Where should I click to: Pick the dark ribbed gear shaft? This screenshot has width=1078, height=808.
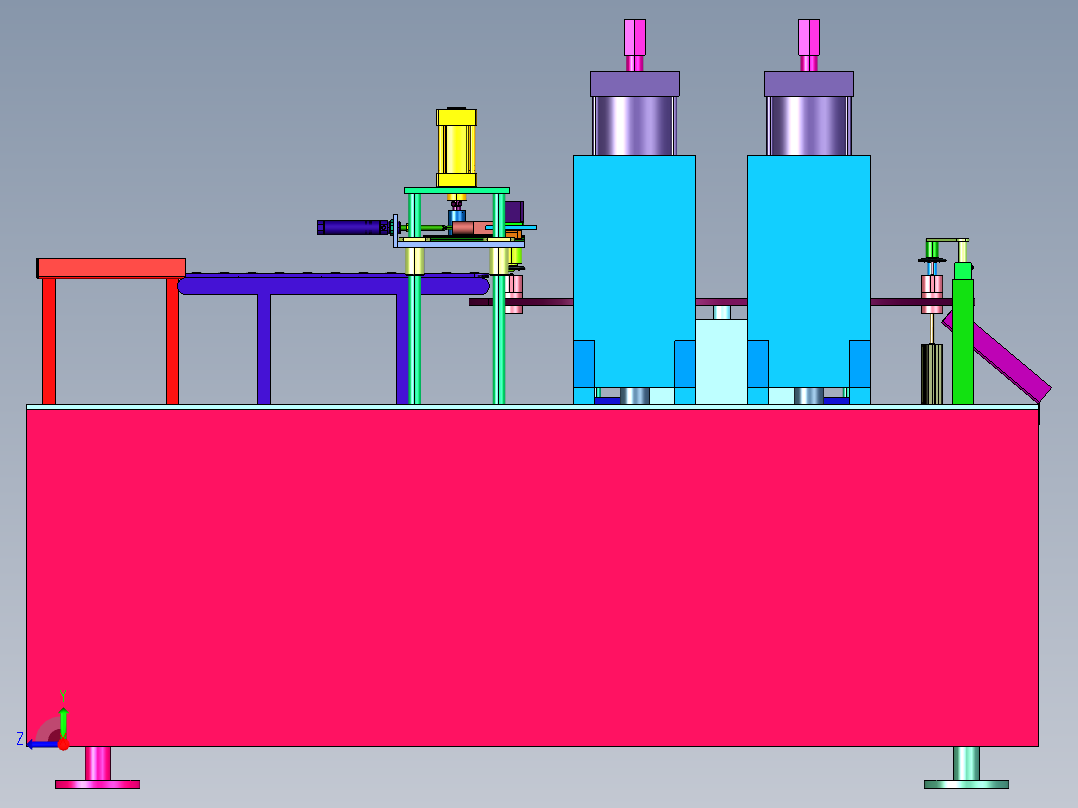point(932,374)
